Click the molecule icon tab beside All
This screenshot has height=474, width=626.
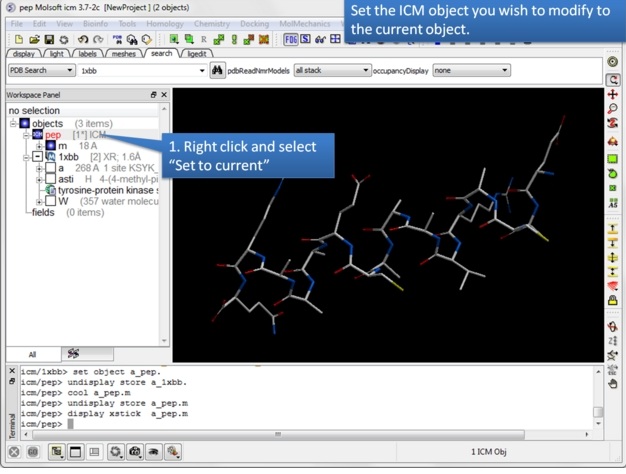[87, 354]
